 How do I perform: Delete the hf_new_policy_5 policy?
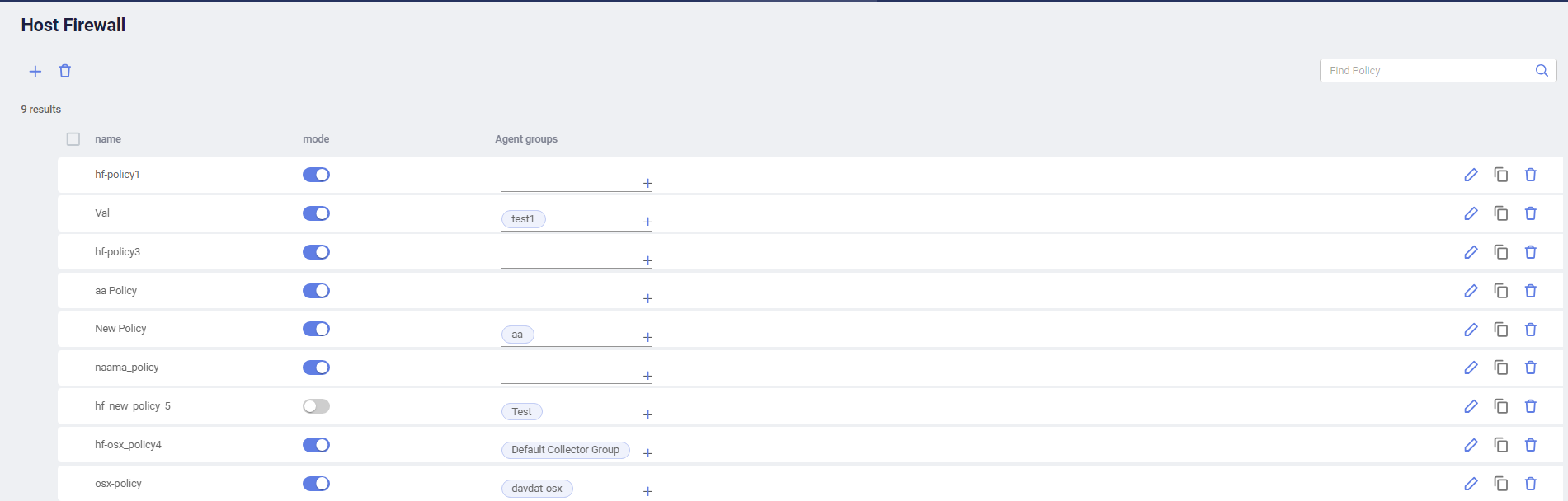coord(1531,406)
